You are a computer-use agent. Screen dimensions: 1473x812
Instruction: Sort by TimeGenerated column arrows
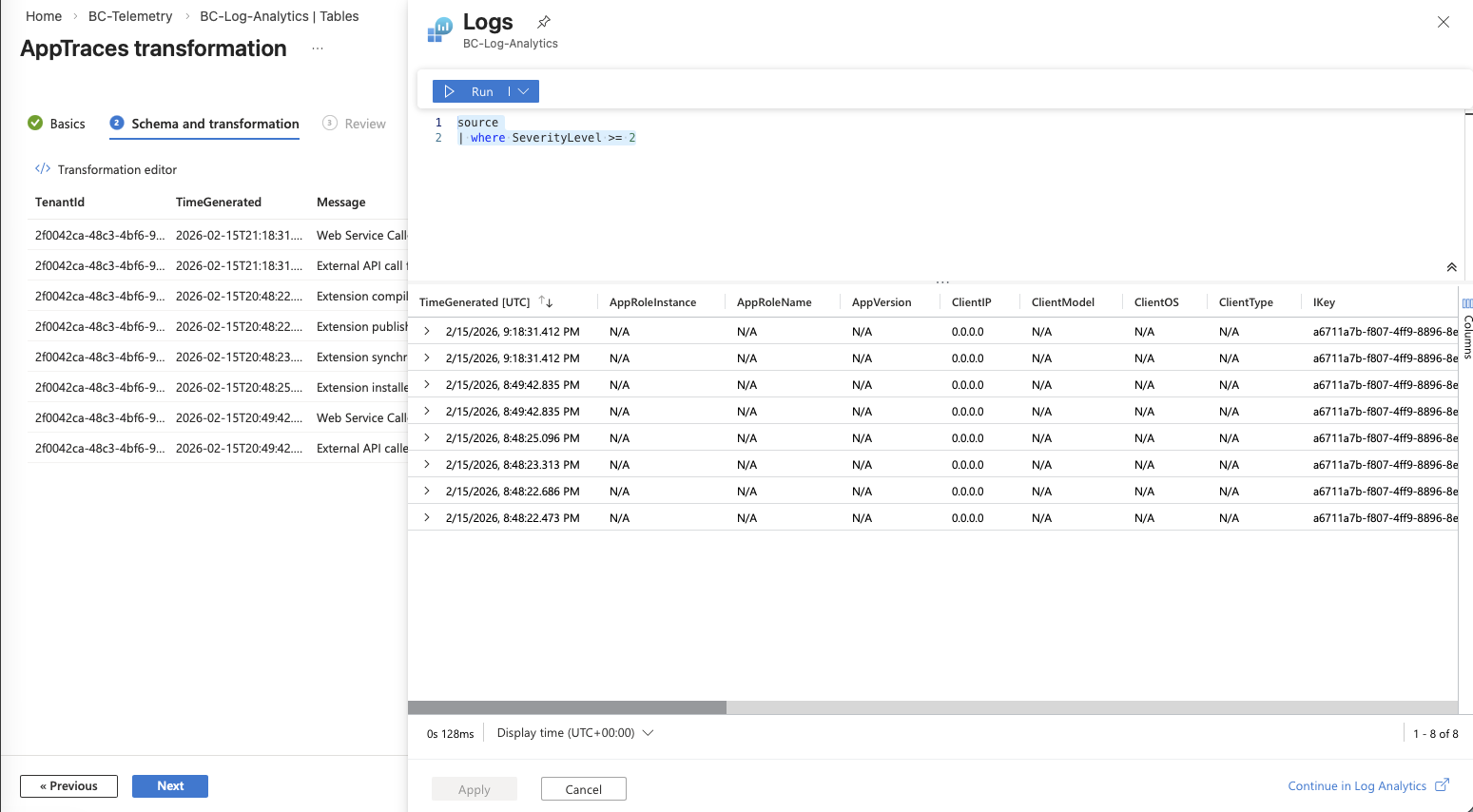(x=546, y=301)
